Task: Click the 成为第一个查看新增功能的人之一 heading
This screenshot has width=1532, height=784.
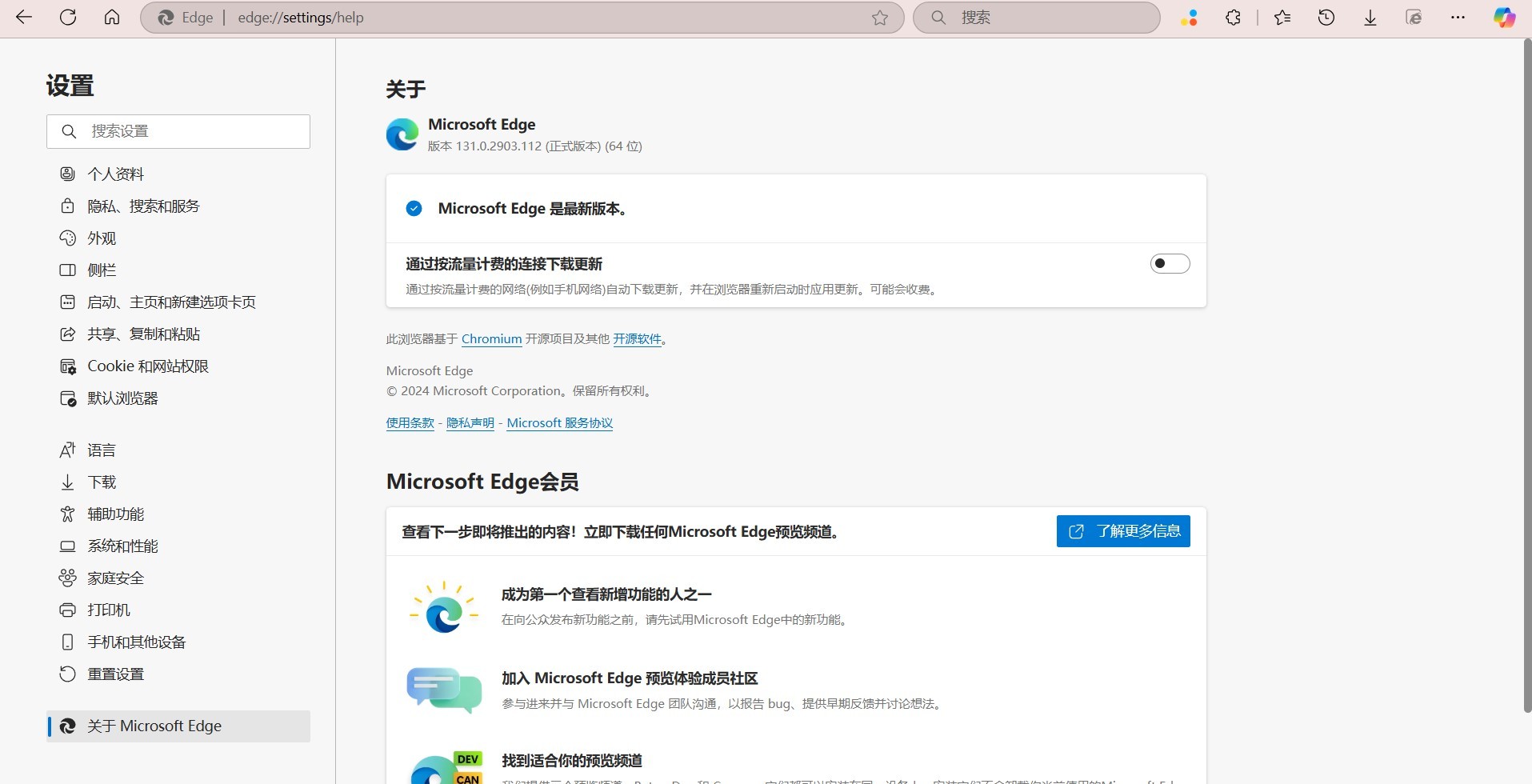Action: [606, 594]
